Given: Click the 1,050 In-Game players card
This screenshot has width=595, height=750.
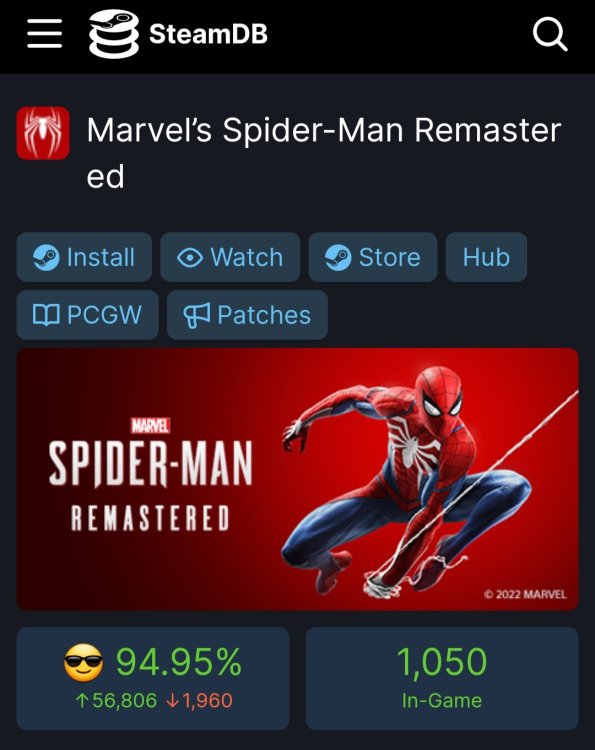Looking at the screenshot, I should coord(442,678).
